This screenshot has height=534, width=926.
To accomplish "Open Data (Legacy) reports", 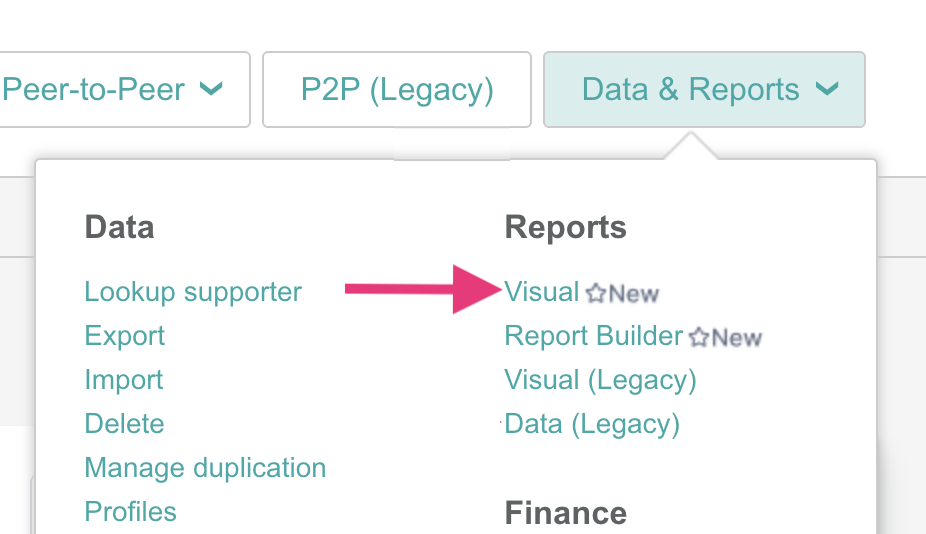I will (592, 424).
